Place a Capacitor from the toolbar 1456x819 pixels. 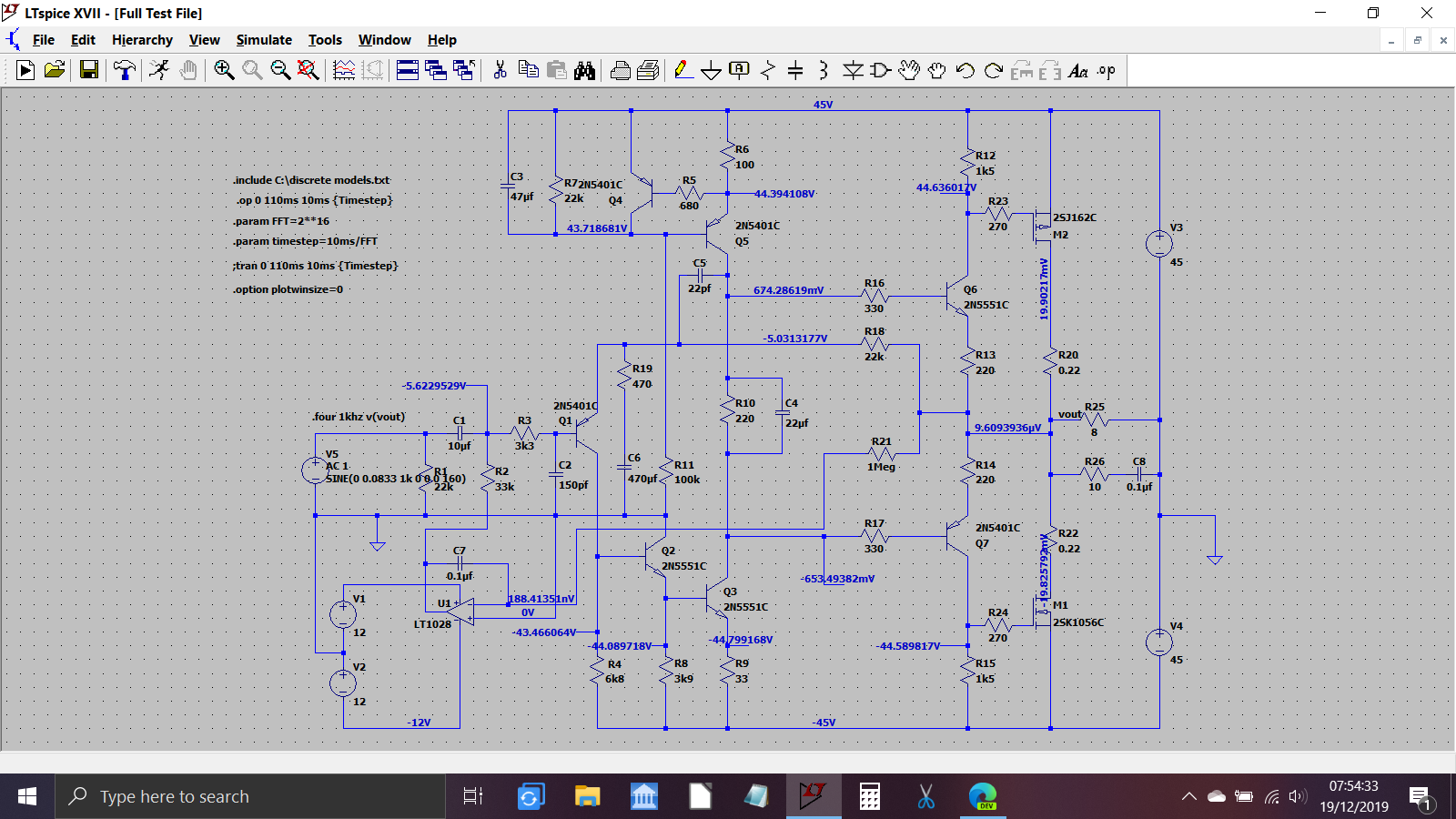pos(795,70)
